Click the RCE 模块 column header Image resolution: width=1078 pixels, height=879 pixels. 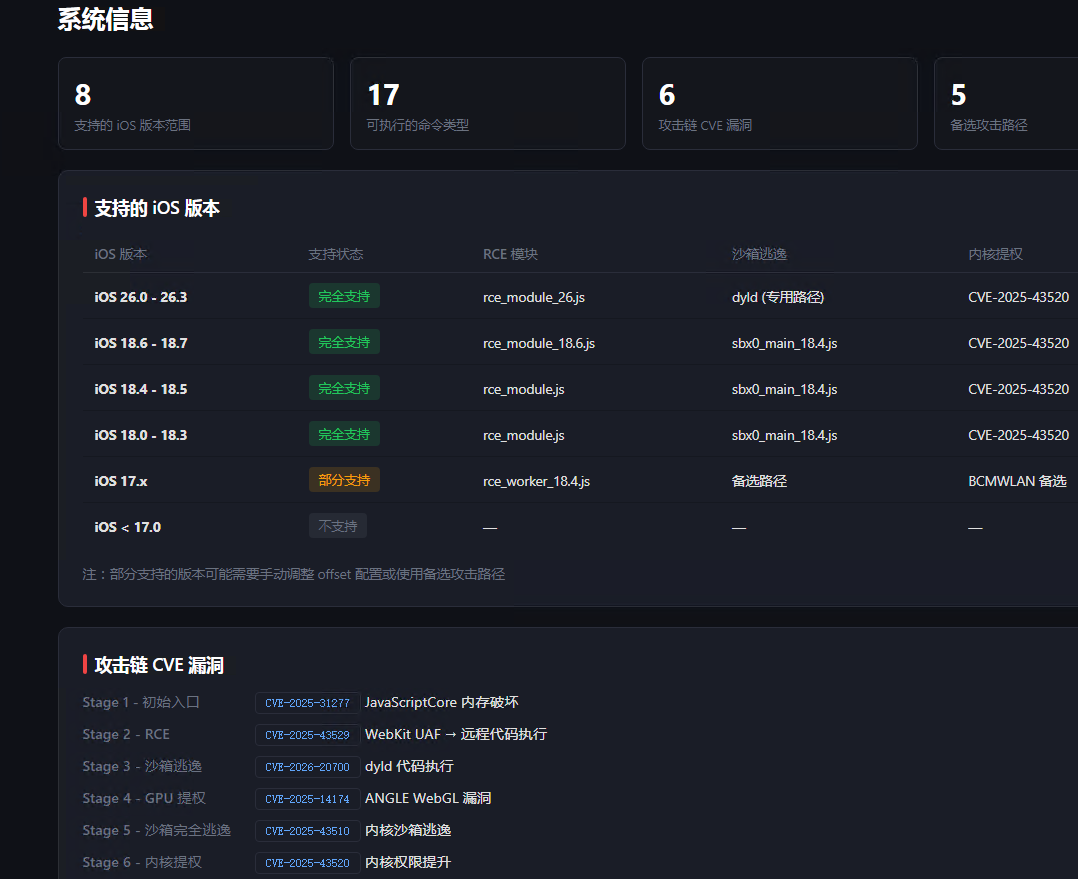(x=510, y=254)
